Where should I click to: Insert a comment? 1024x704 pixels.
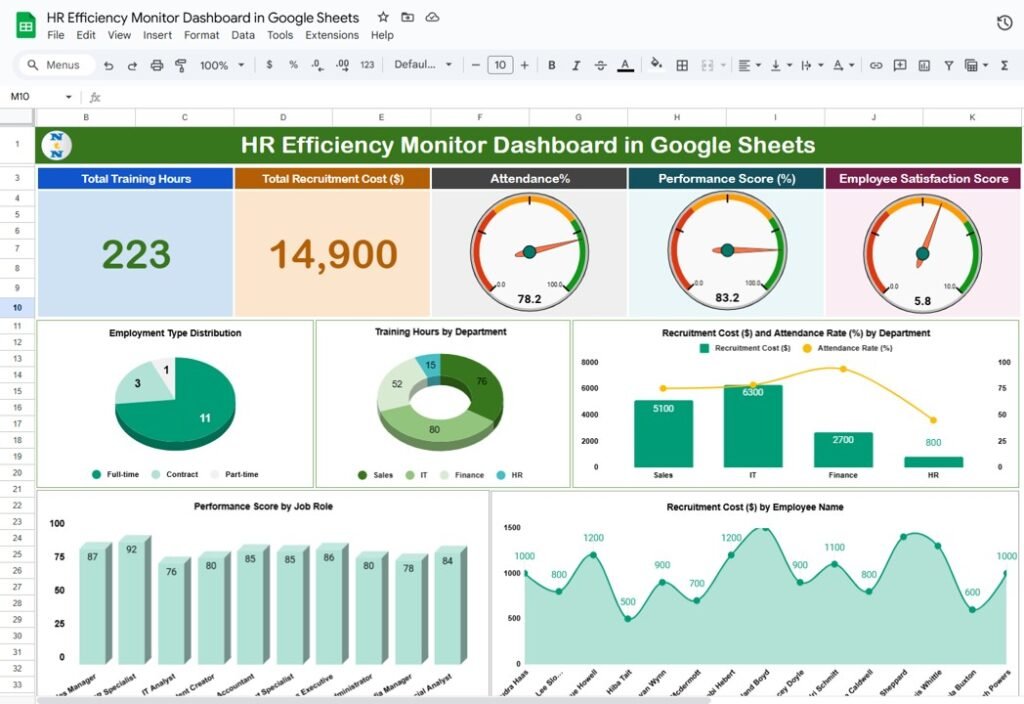(x=900, y=65)
